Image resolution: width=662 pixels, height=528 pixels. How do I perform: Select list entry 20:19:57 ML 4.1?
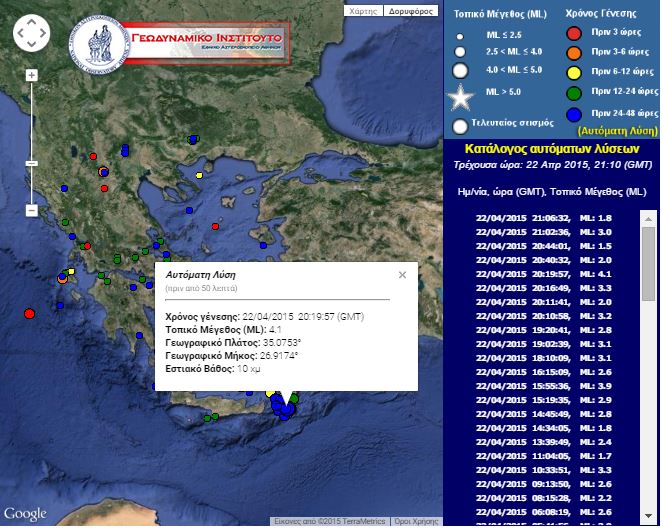[x=543, y=274]
